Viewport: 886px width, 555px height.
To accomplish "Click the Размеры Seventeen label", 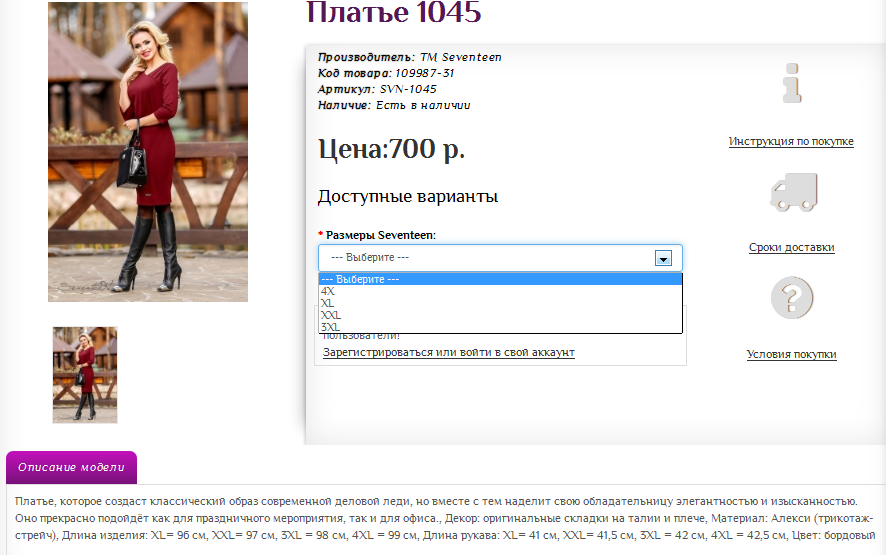I will coord(380,235).
